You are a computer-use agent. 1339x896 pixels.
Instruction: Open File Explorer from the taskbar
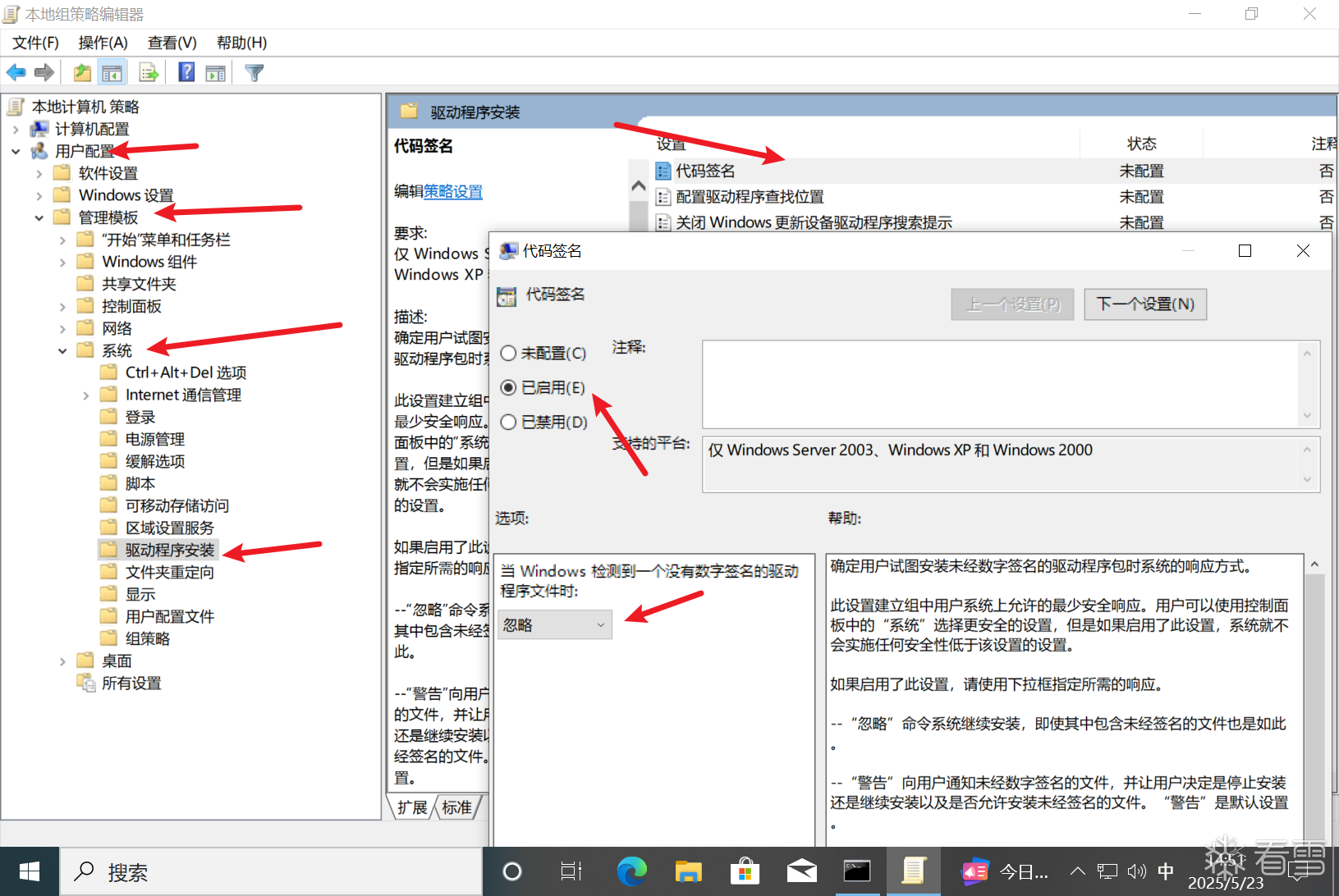click(x=688, y=871)
